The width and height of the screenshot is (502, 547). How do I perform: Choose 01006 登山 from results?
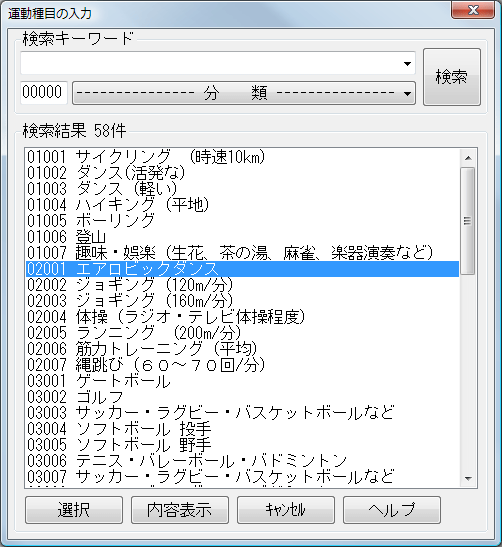(x=242, y=237)
